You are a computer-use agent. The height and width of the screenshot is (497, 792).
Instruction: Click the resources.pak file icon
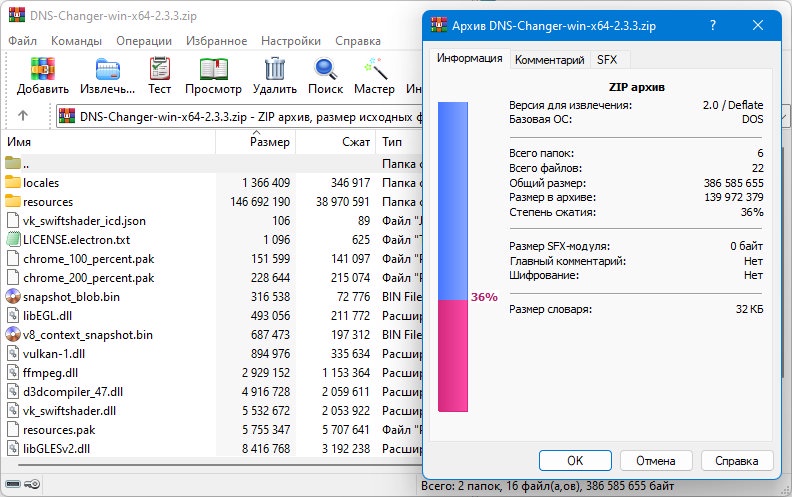13,429
